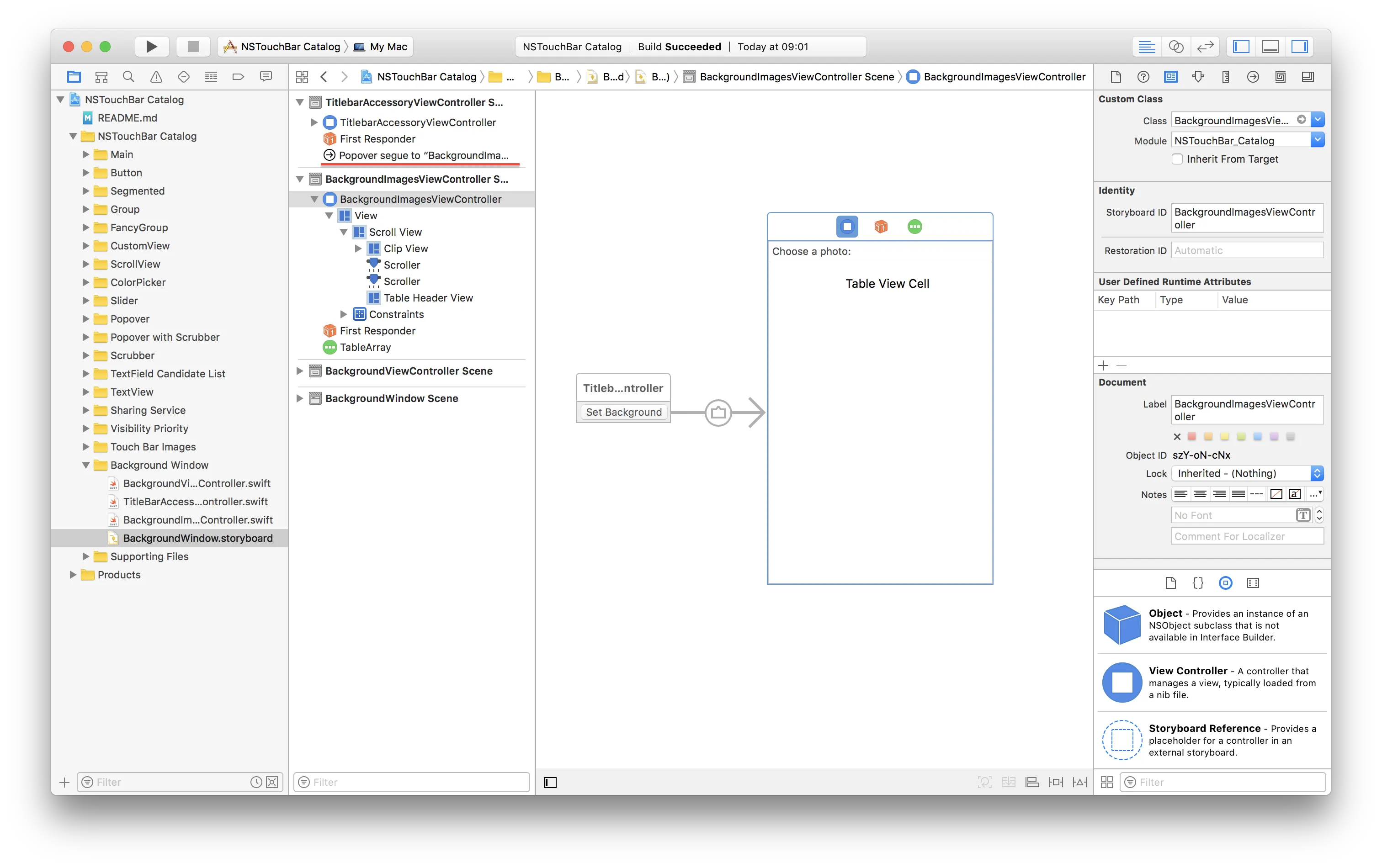The width and height of the screenshot is (1382, 868).
Task: Click the Set Background button on the canvas
Action: click(623, 412)
